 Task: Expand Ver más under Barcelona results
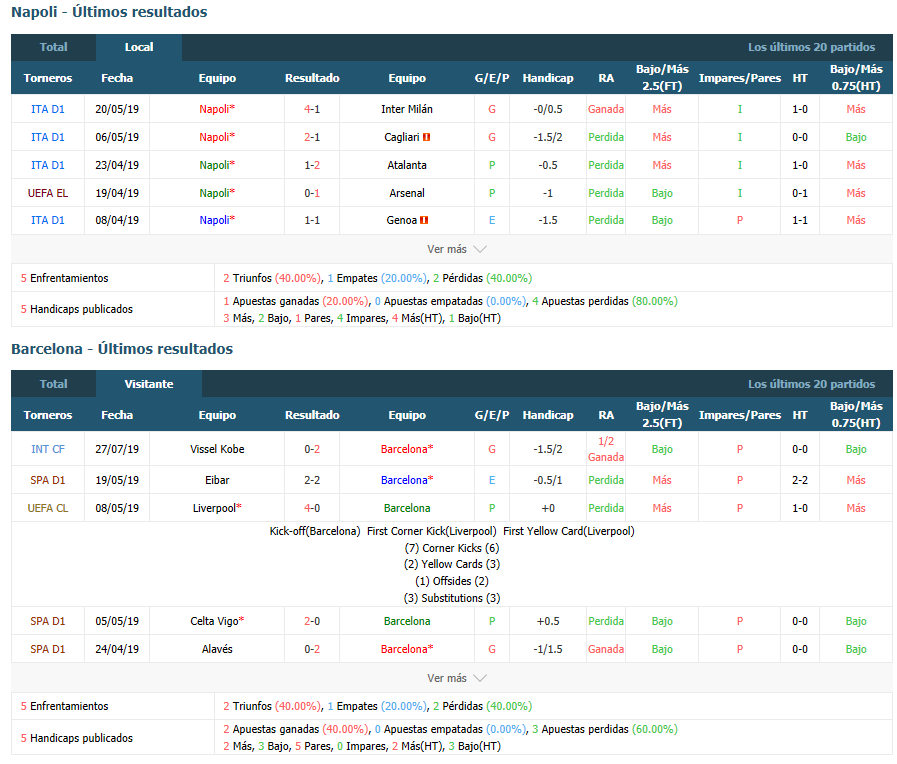tap(456, 678)
